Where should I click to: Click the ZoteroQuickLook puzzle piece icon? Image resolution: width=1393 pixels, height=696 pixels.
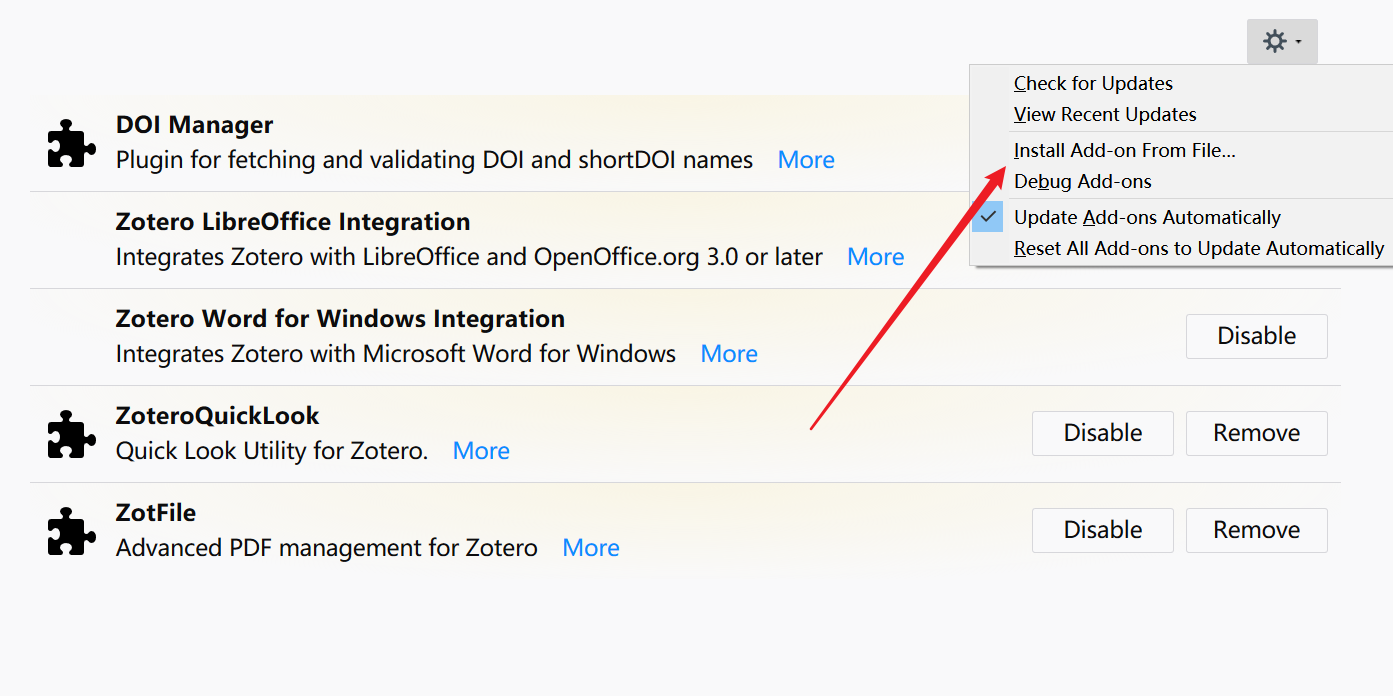(x=72, y=434)
